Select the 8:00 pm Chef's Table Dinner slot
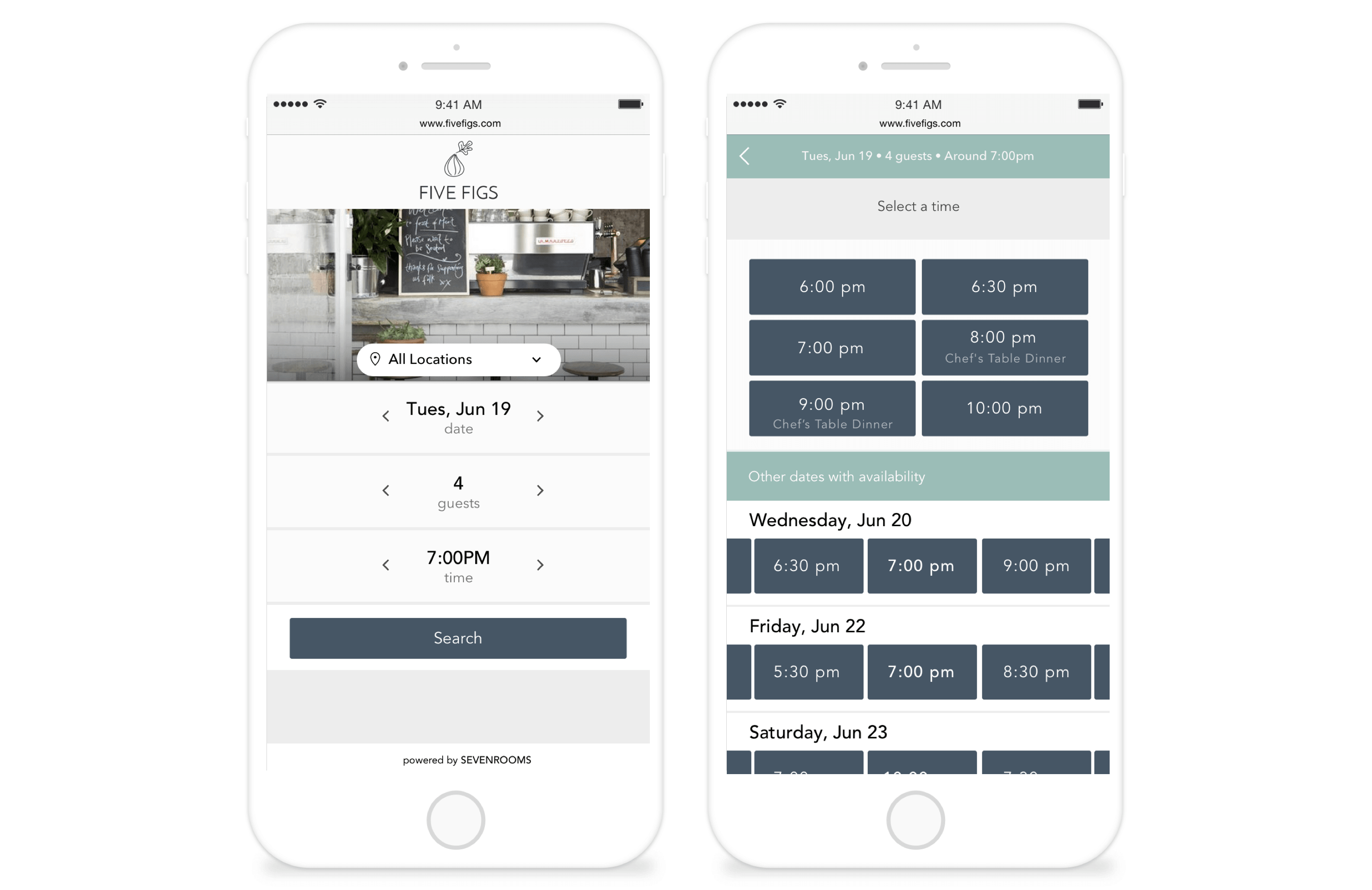The image size is (1372, 890). pos(1003,348)
